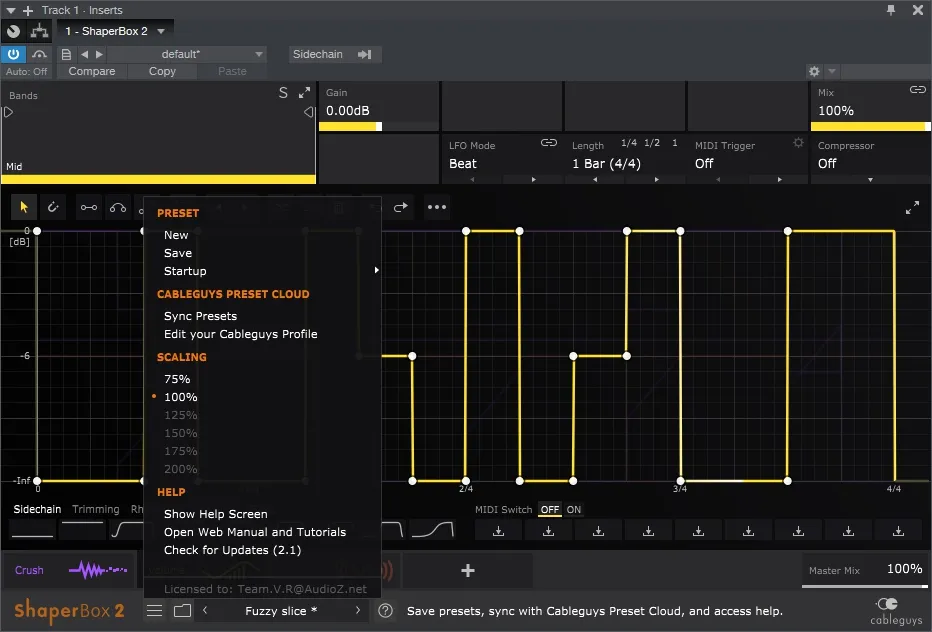This screenshot has width=932, height=632.
Task: Open the preset browser folder icon
Action: click(x=182, y=611)
